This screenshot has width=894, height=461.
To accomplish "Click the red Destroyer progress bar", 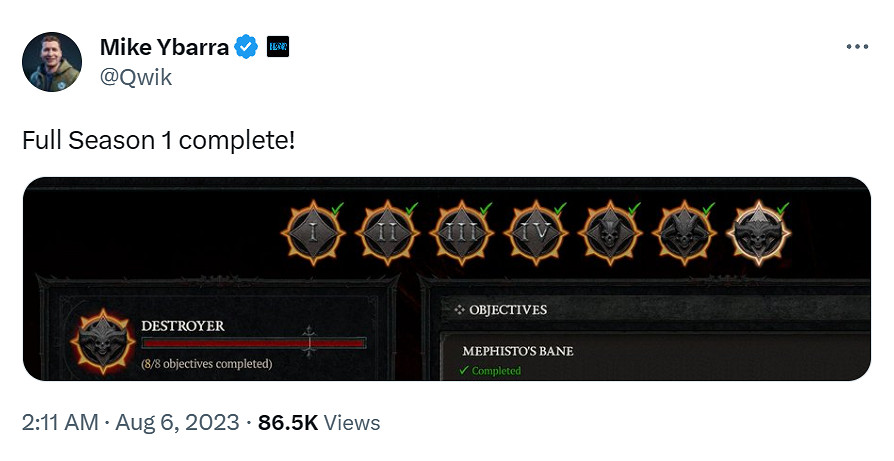I will tap(253, 343).
